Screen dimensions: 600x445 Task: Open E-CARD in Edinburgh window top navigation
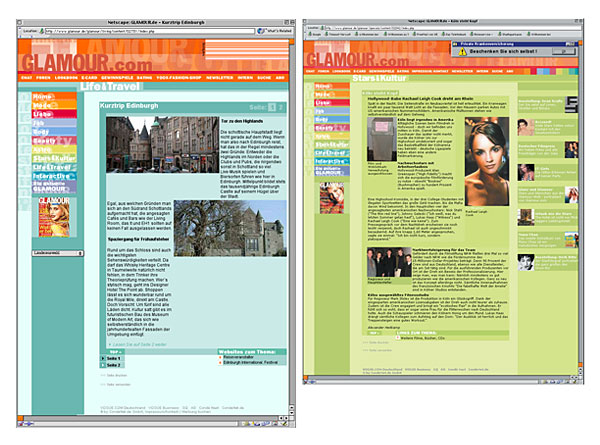89,78
